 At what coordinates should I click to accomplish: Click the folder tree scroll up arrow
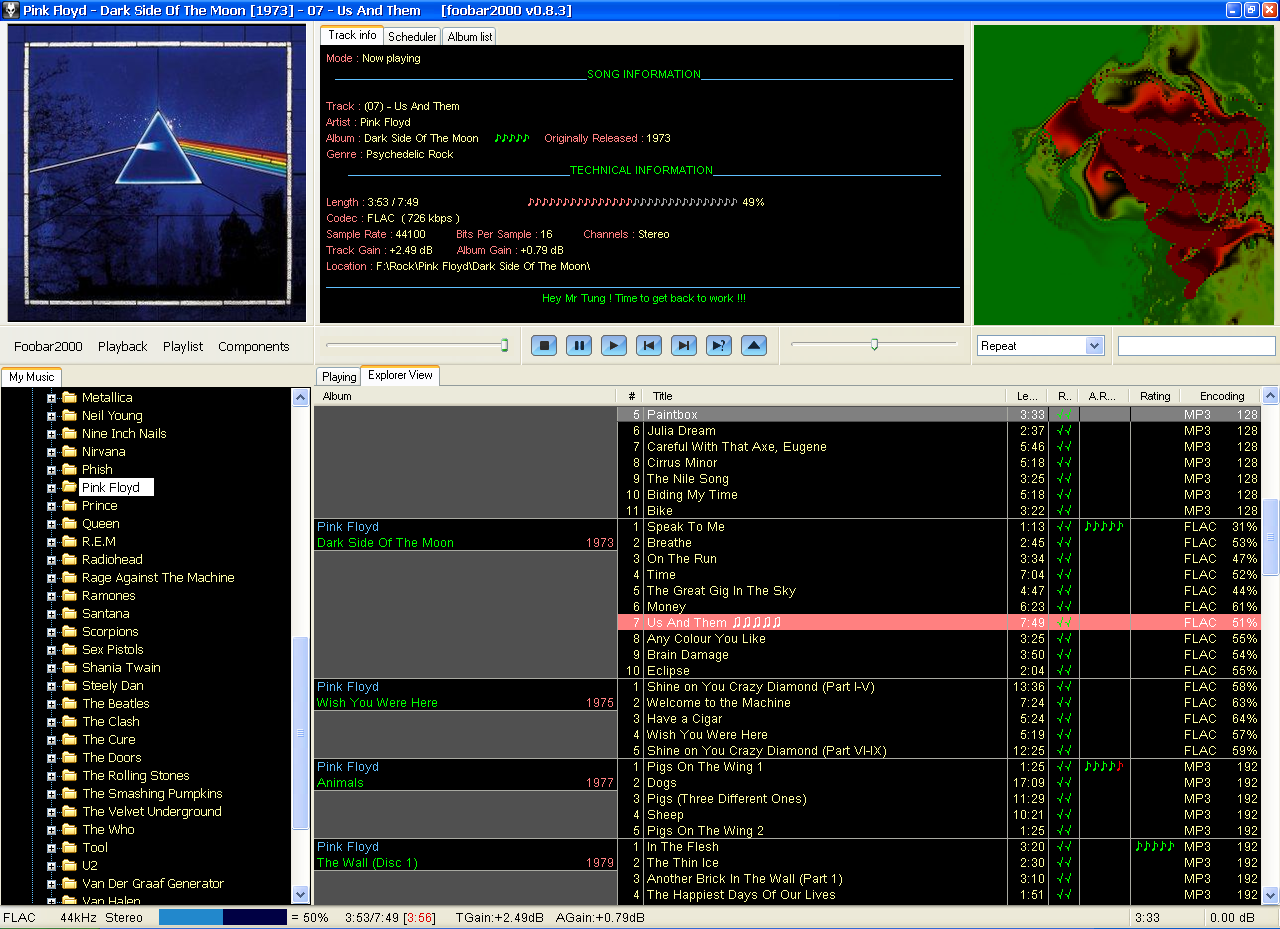pyautogui.click(x=301, y=397)
